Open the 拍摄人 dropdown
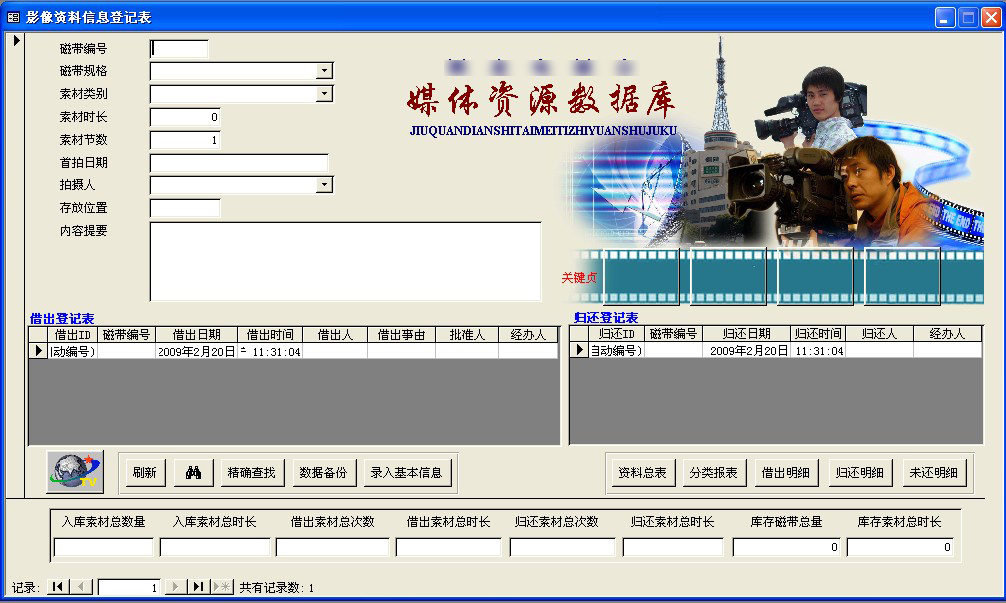The image size is (1006, 603). tap(324, 185)
